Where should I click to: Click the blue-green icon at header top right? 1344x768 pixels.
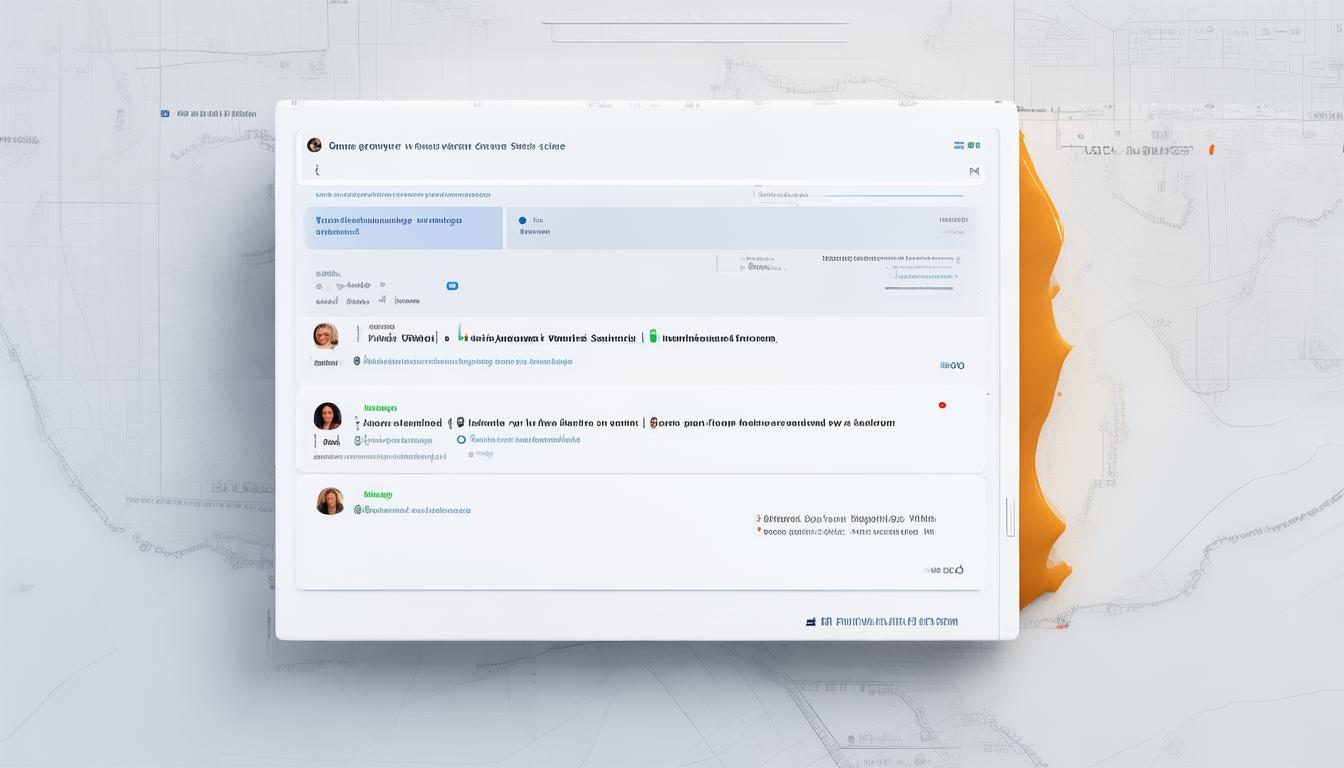tap(959, 146)
